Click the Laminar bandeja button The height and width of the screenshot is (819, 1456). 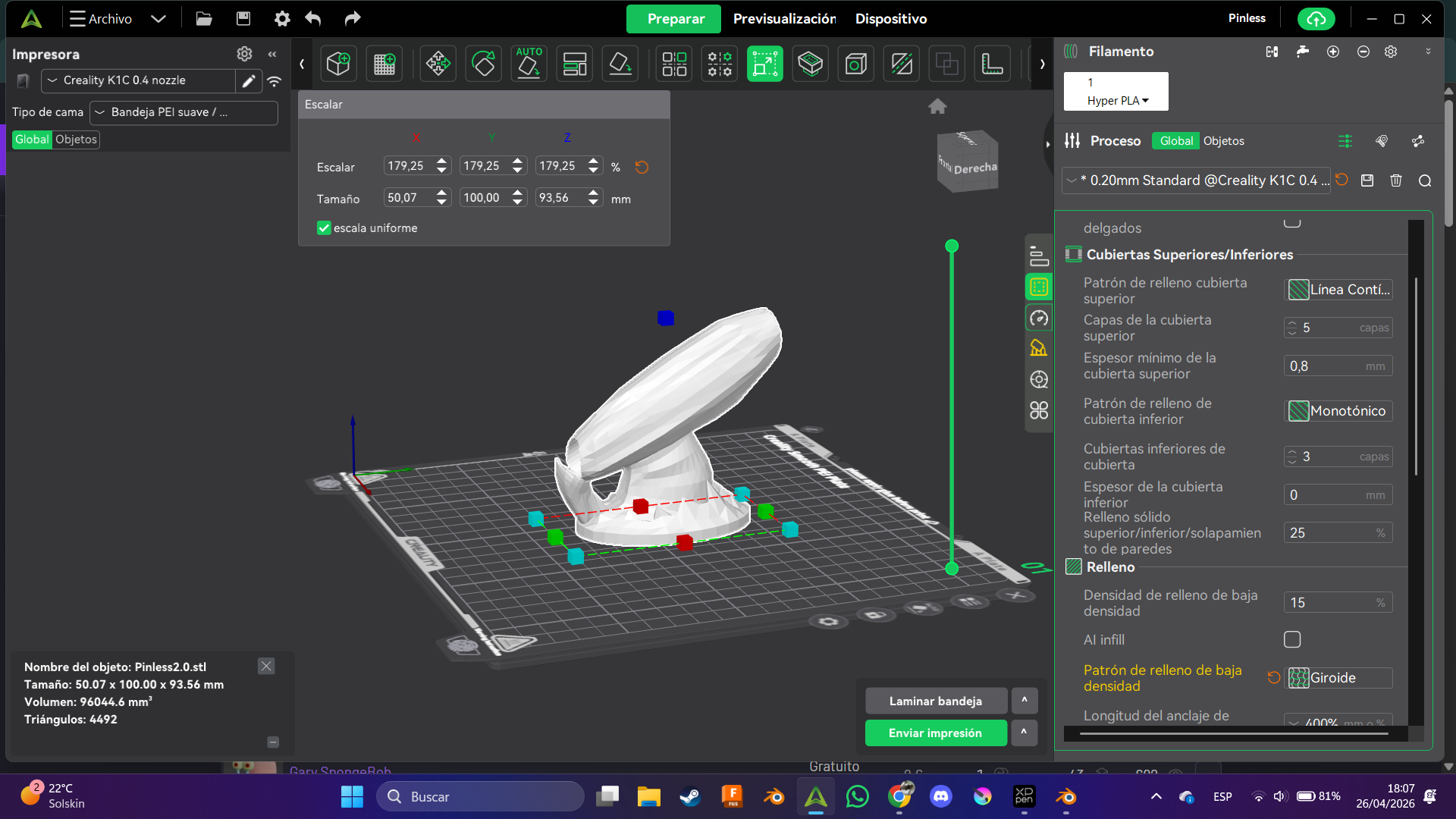pos(936,701)
